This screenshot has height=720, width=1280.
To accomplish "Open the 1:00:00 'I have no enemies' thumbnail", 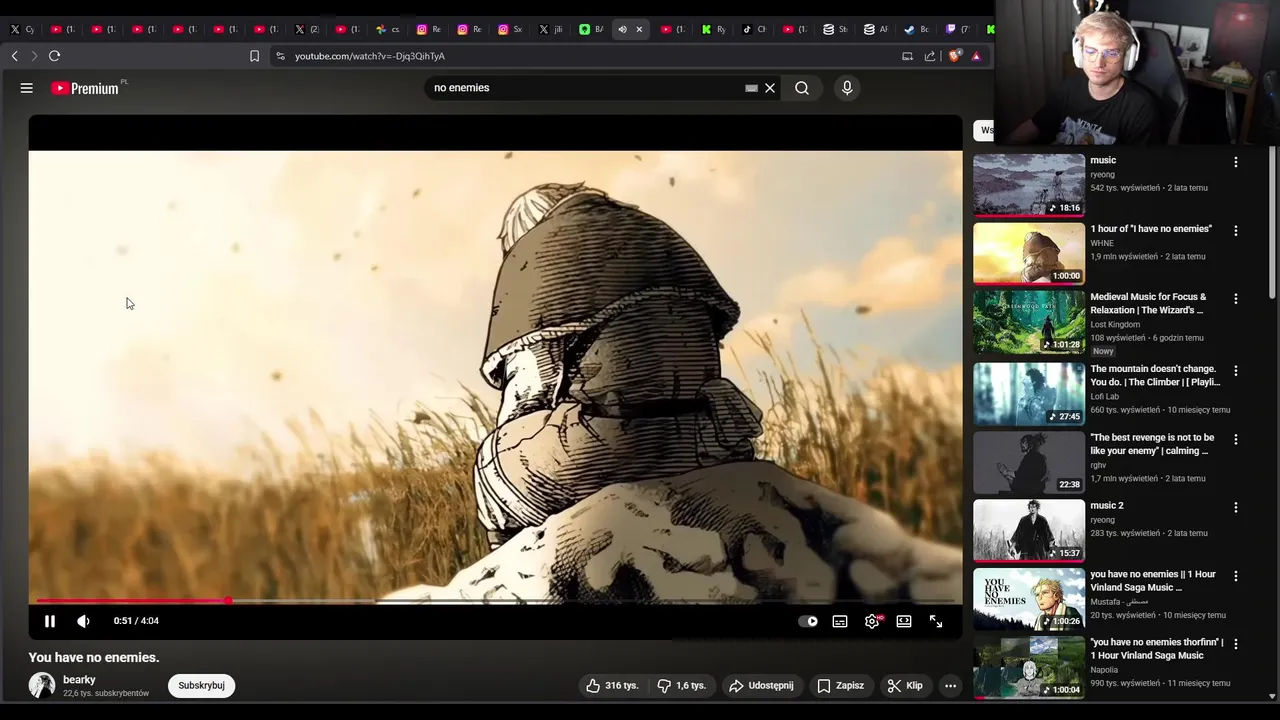I will (1029, 254).
